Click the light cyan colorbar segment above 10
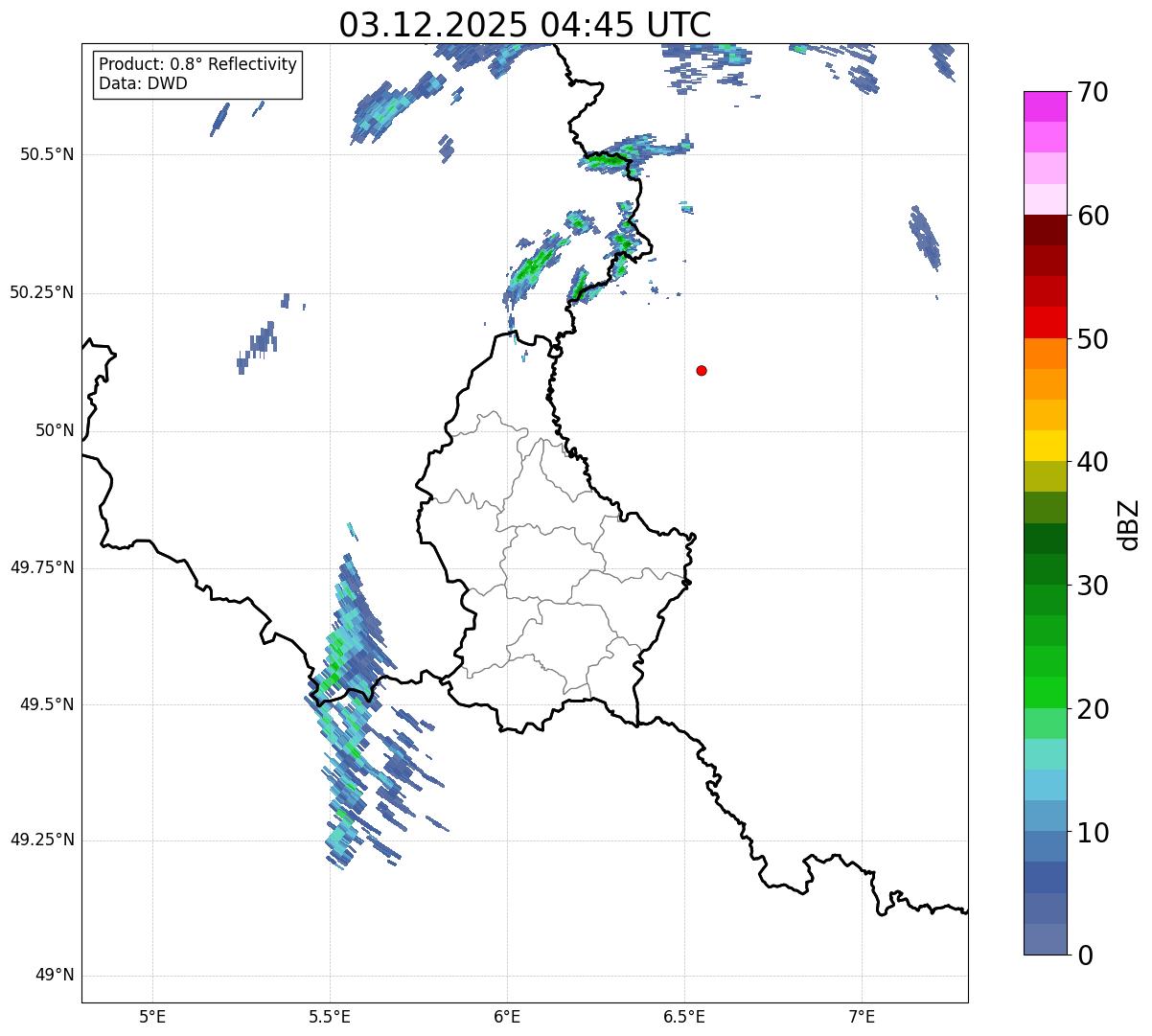The image size is (1152, 1036). tap(1046, 785)
